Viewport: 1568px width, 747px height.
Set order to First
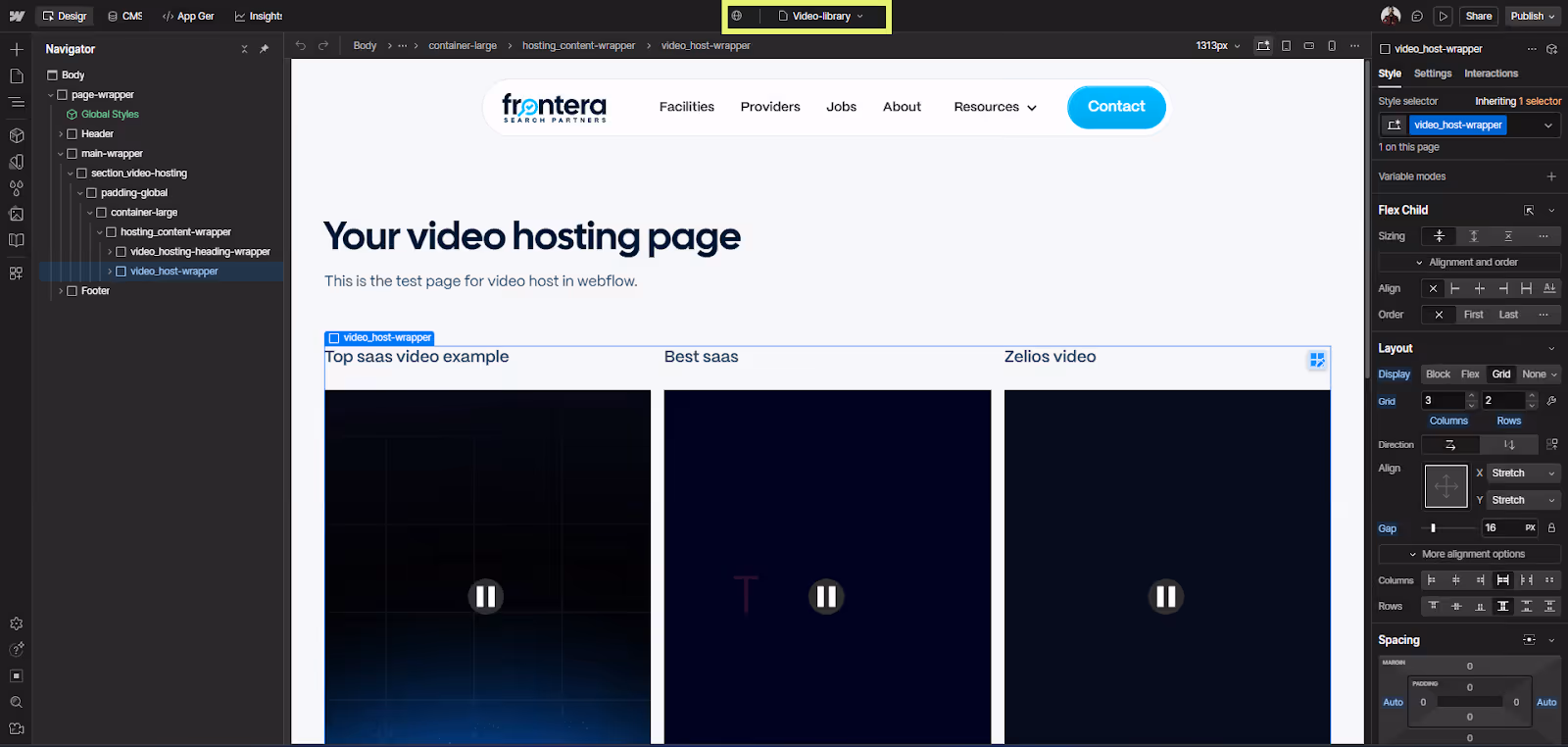click(x=1474, y=315)
